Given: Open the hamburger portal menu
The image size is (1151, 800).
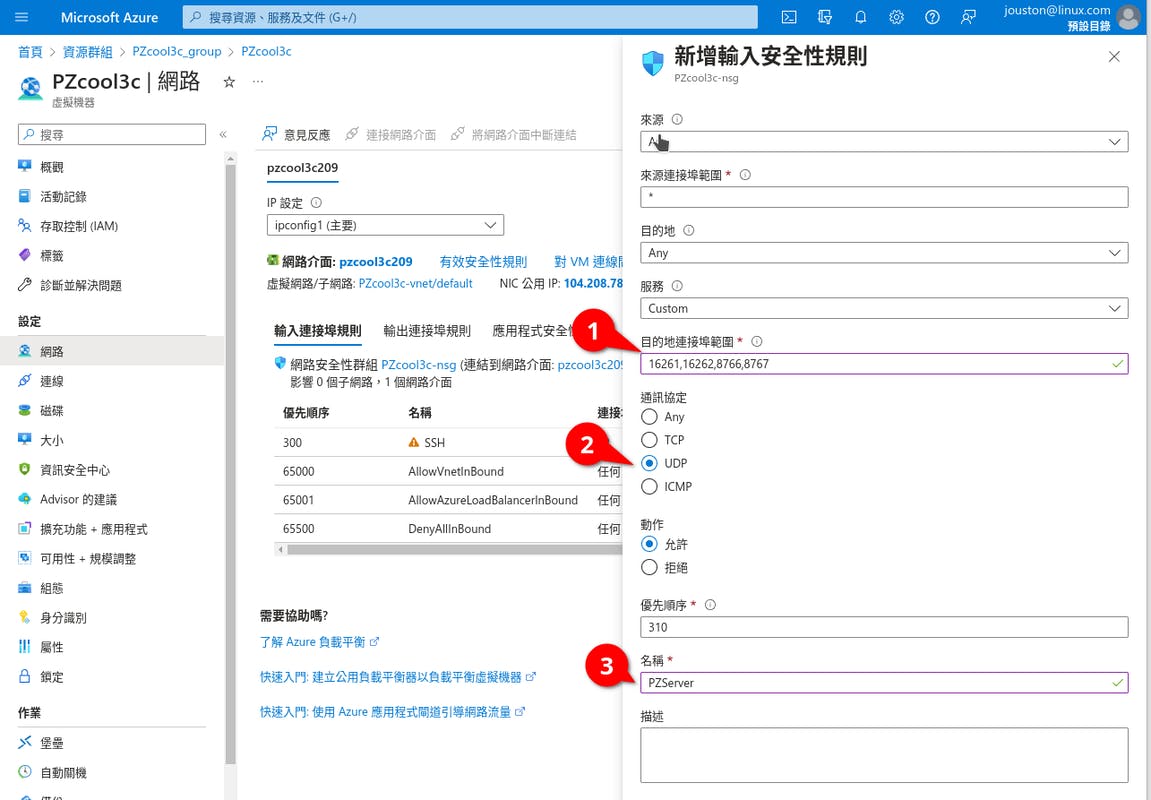Looking at the screenshot, I should tap(22, 17).
